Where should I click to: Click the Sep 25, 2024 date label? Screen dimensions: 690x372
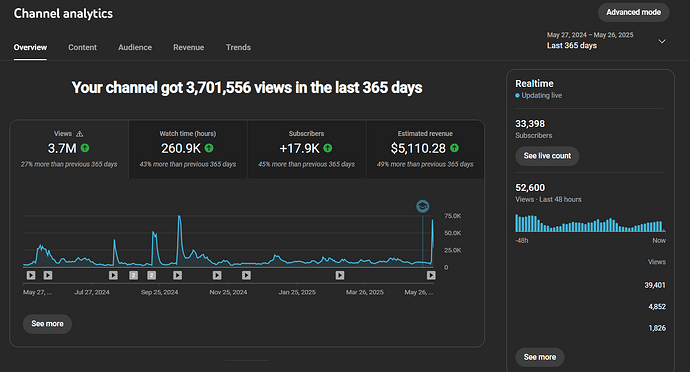pyautogui.click(x=159, y=292)
